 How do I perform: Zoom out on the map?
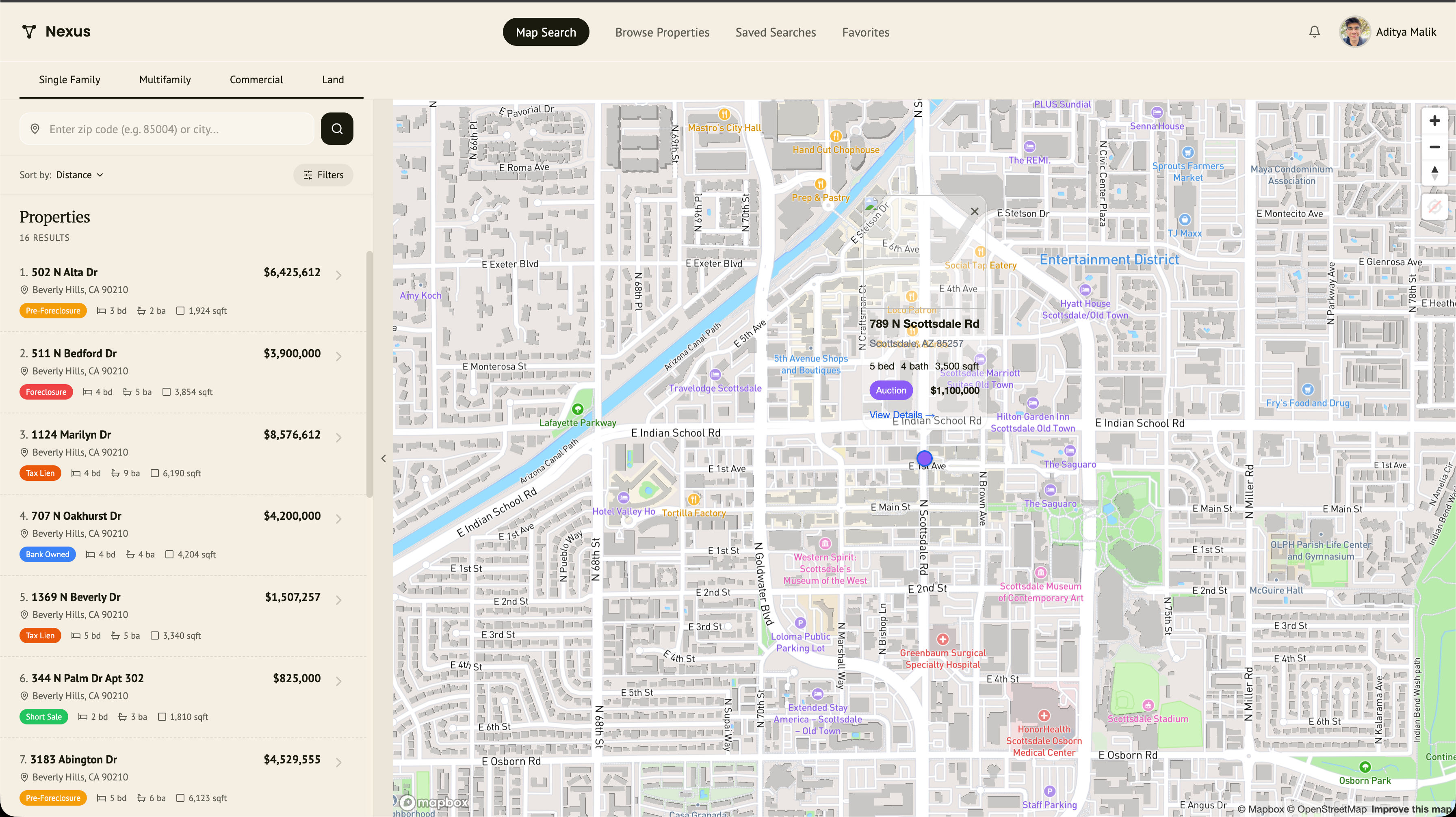(1434, 147)
